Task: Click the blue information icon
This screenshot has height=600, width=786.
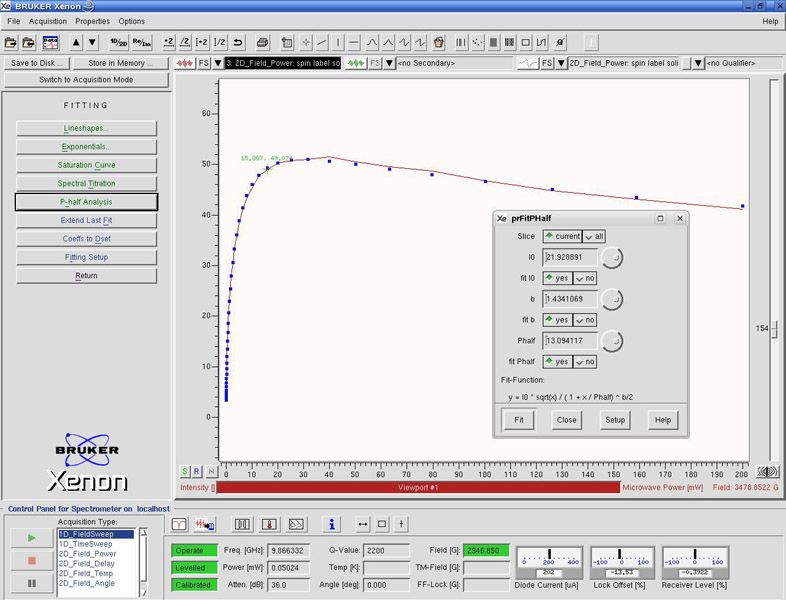Action: 331,524
